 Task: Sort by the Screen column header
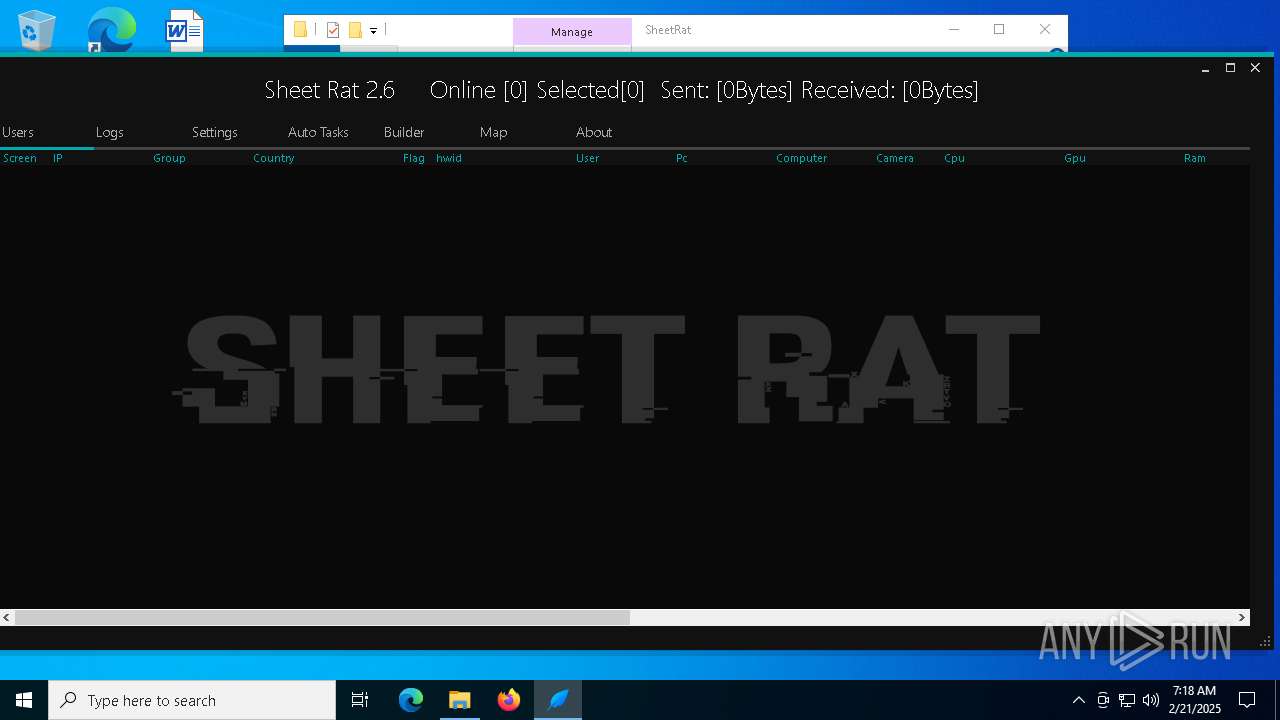(20, 158)
